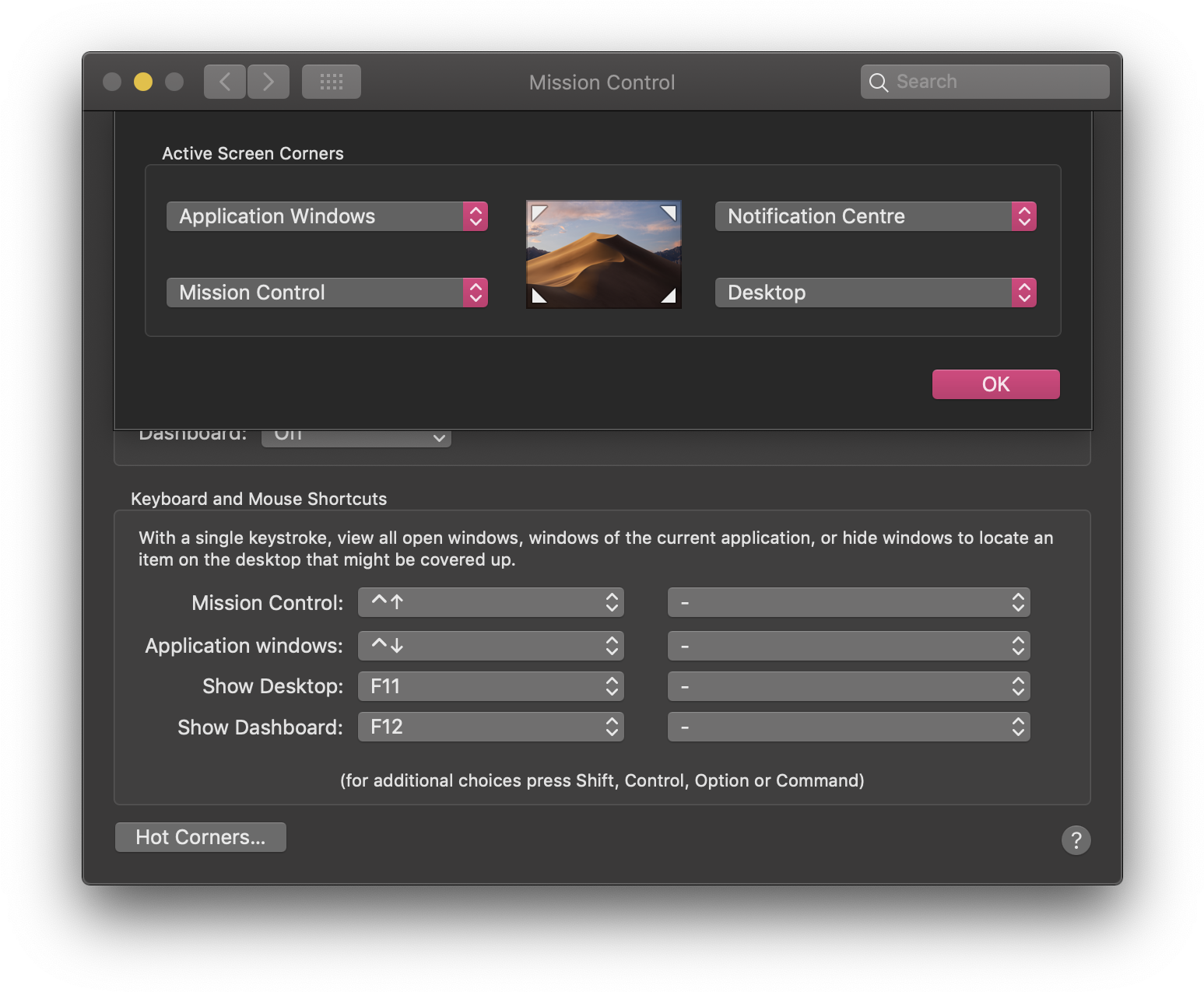Click the back navigation arrow
Viewport: 1204px width, 992px height.
point(225,82)
